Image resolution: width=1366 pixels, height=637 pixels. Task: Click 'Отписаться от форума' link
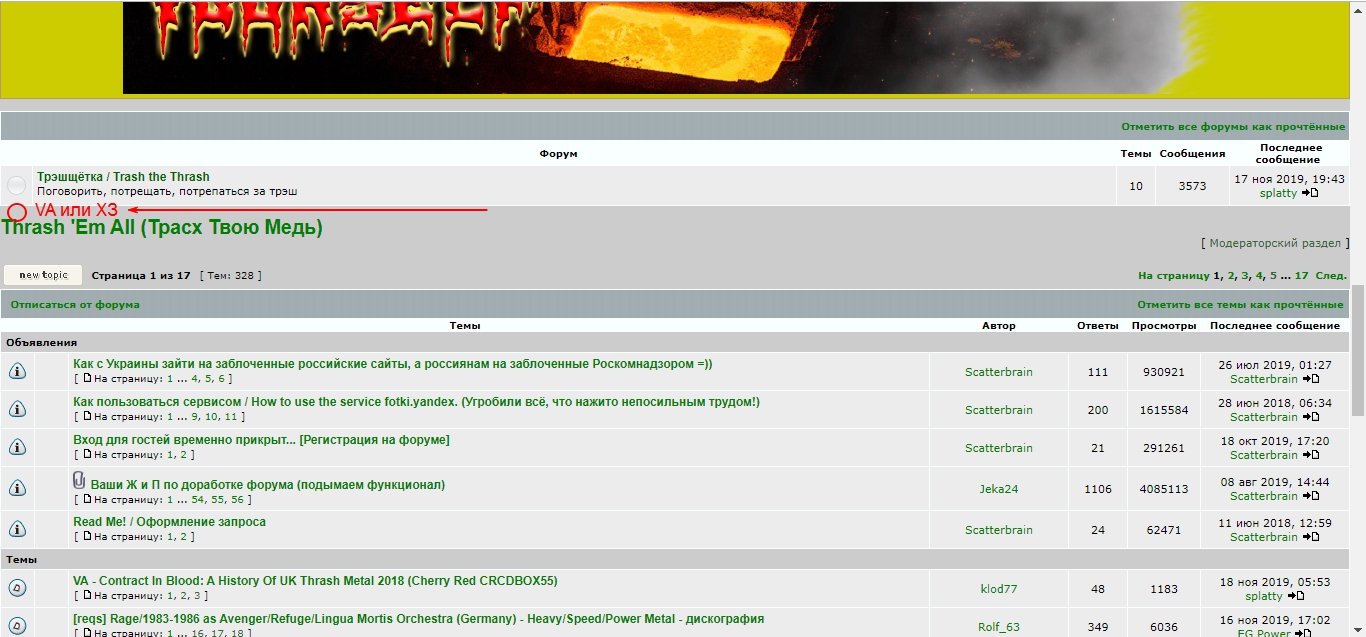coord(75,304)
